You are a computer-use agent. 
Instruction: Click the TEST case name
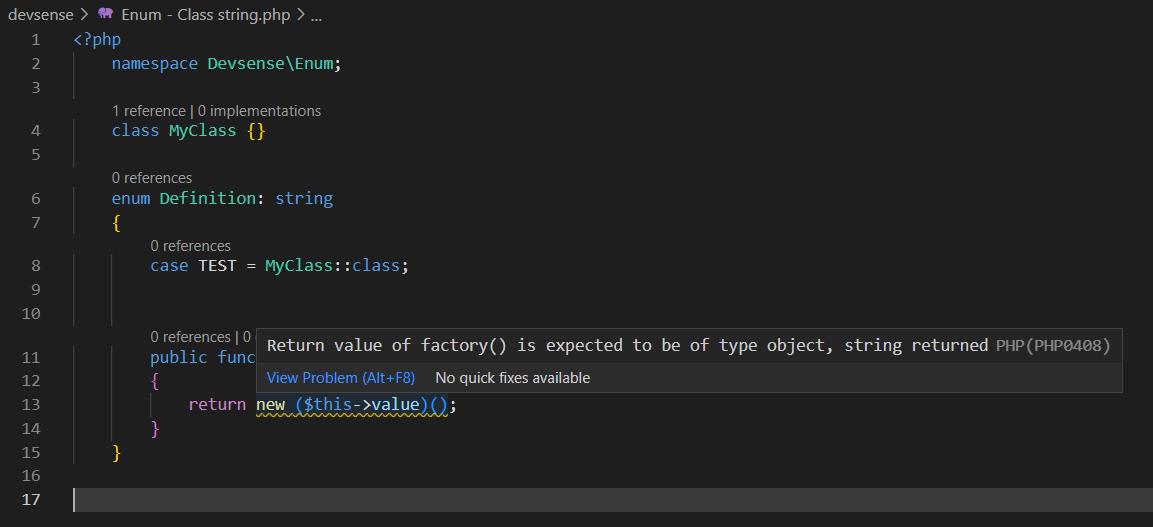[x=217, y=266]
